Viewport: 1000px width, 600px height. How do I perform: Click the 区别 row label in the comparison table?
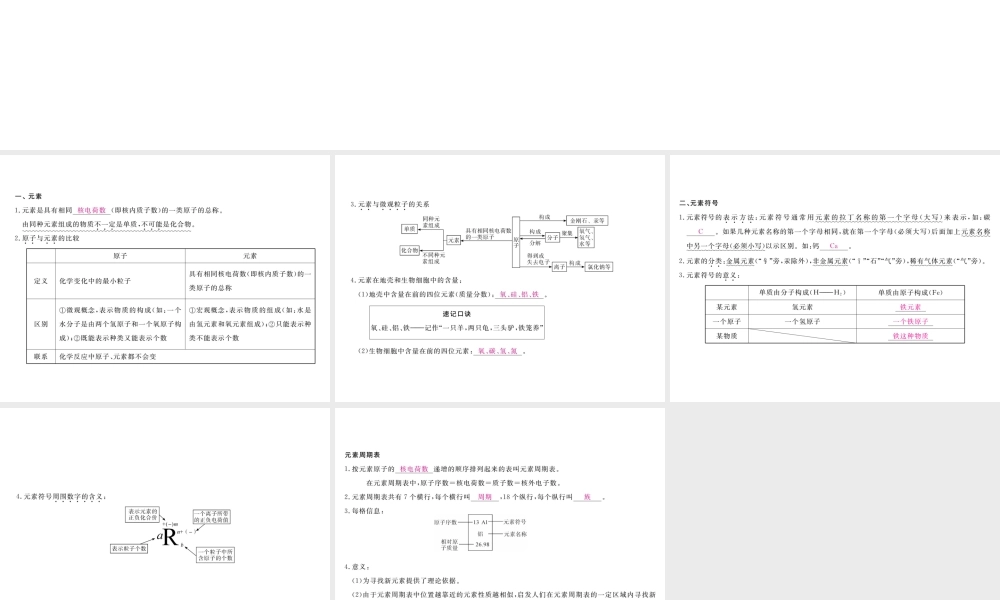point(41,324)
